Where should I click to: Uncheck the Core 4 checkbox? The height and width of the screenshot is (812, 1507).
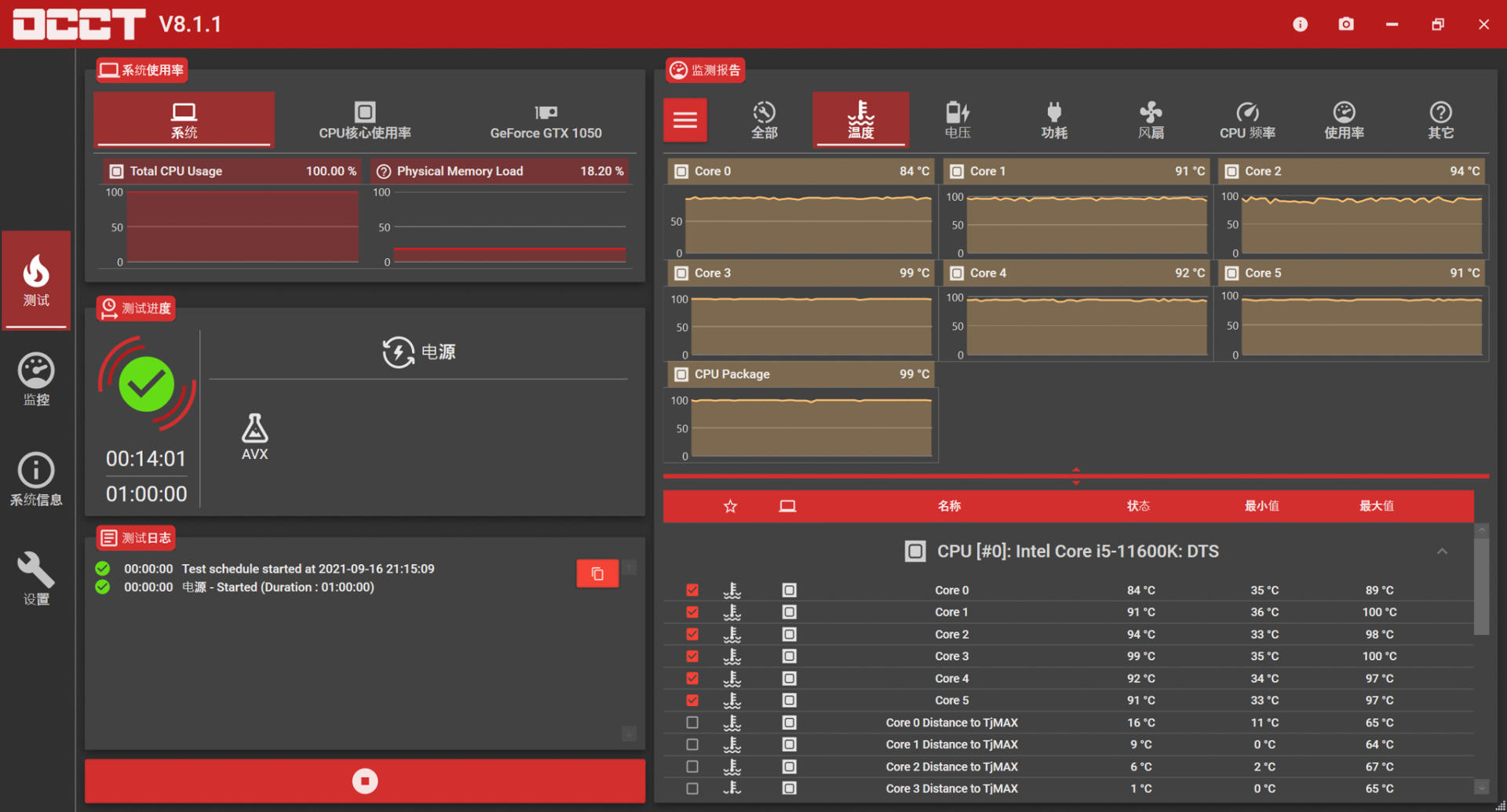[x=692, y=678]
